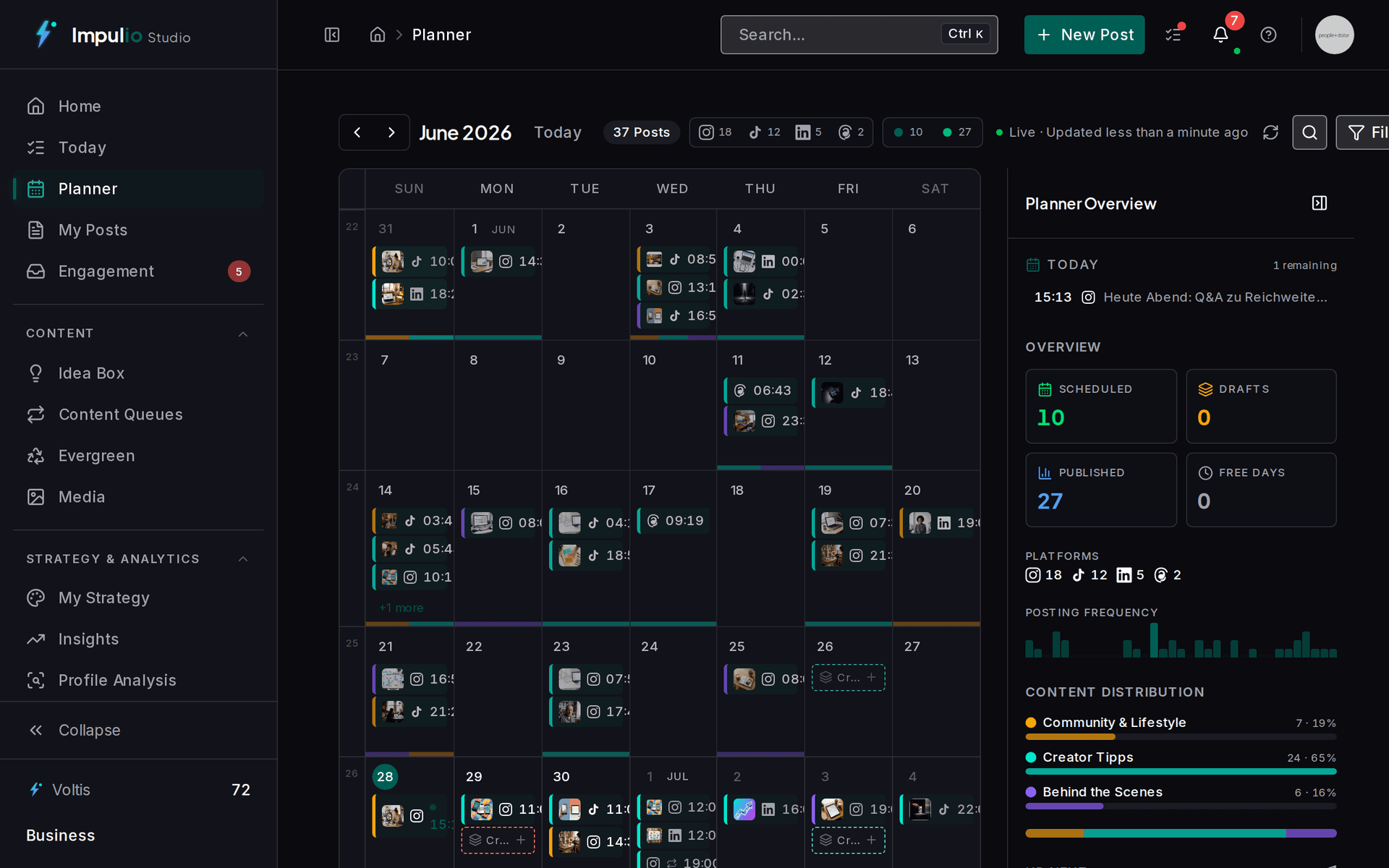Open the 09:19 Threads post on June 17
This screenshot has height=868, width=1389.
(x=674, y=521)
